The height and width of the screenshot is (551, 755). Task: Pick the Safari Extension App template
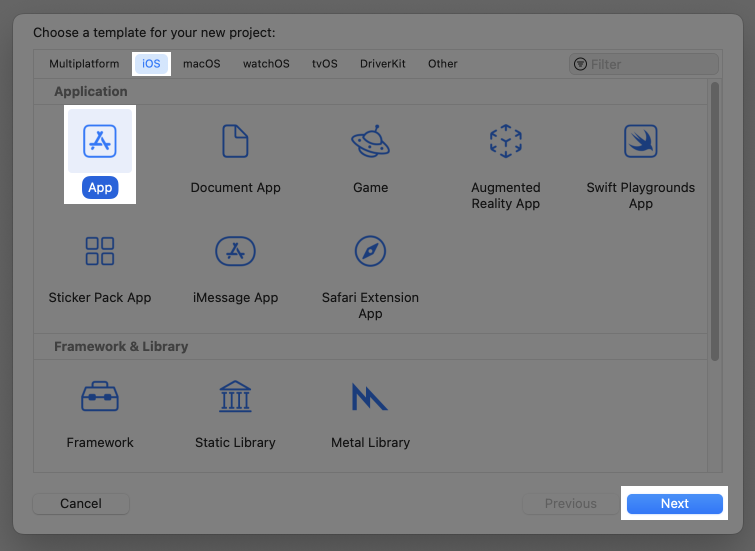pyautogui.click(x=370, y=252)
